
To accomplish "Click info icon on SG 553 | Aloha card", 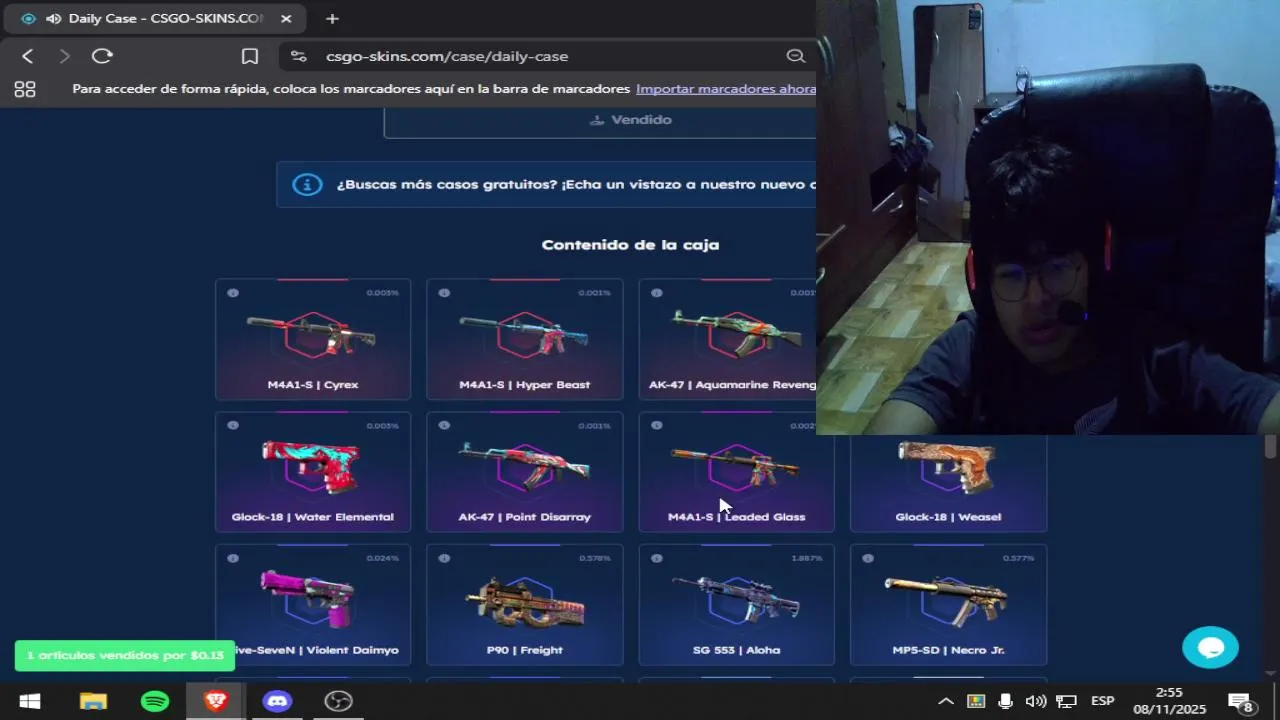I will coord(657,558).
